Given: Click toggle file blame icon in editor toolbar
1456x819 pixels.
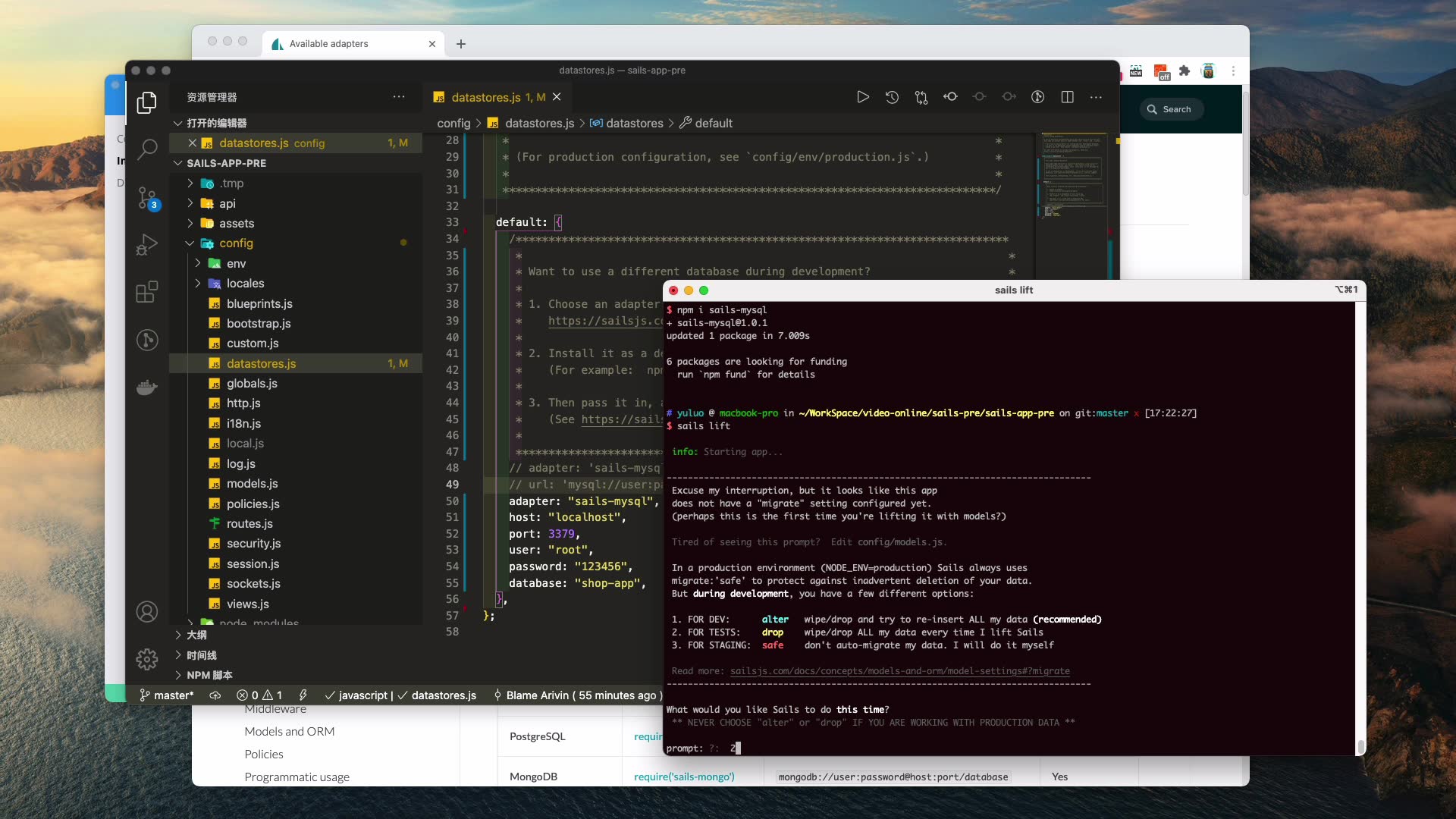Looking at the screenshot, I should click(1038, 97).
